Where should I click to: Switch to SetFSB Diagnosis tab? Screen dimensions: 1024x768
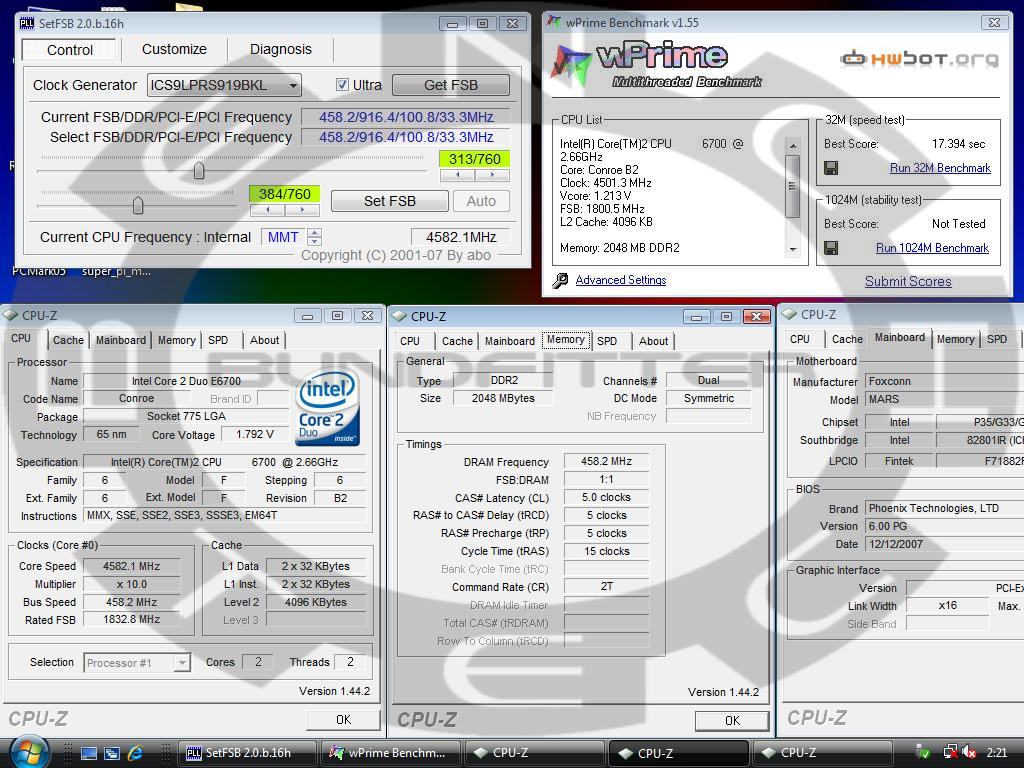click(281, 49)
